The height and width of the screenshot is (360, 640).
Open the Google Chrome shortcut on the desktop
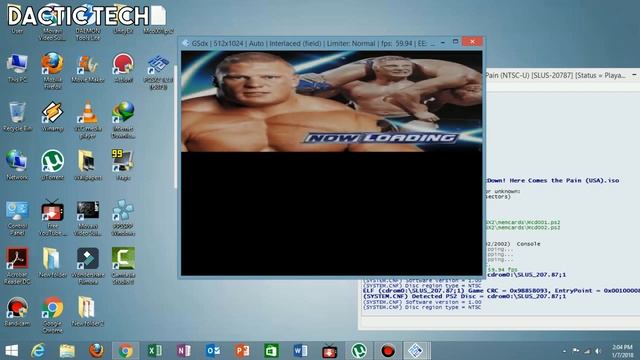click(x=52, y=314)
